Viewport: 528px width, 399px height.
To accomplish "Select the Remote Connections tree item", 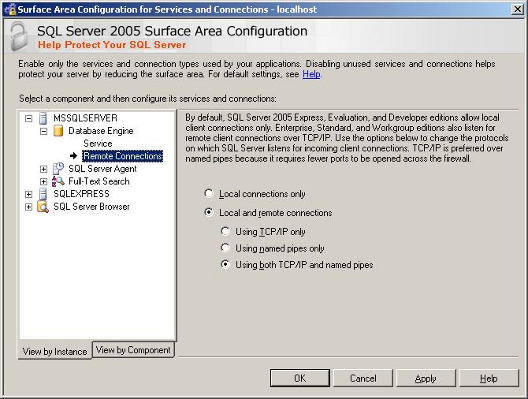I will [123, 156].
